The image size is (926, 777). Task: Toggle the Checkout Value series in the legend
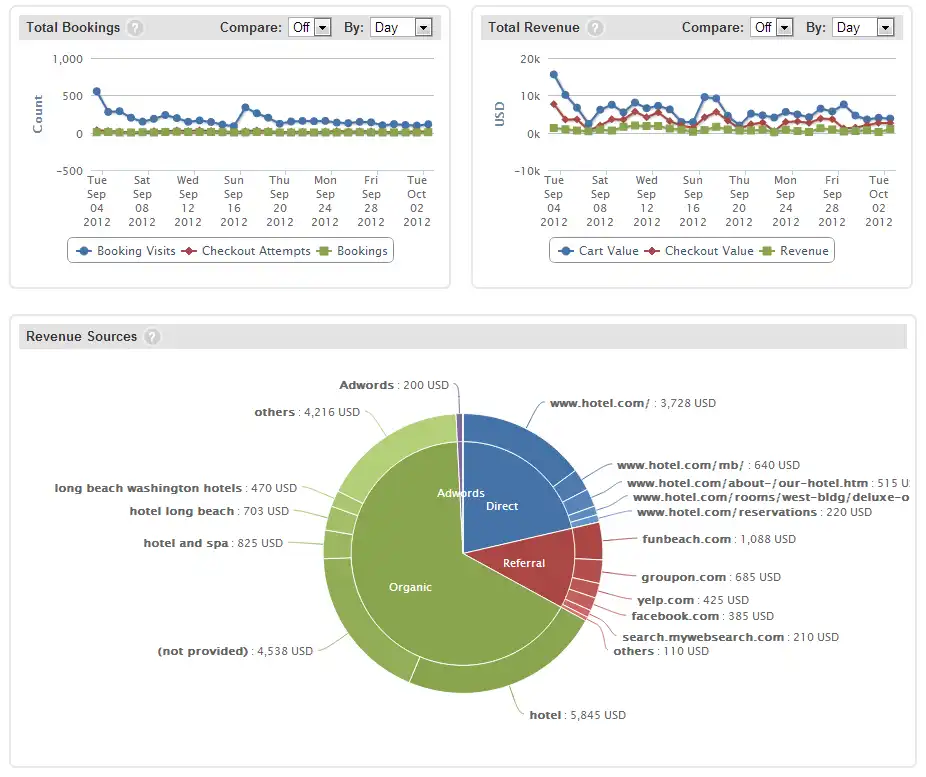(699, 251)
